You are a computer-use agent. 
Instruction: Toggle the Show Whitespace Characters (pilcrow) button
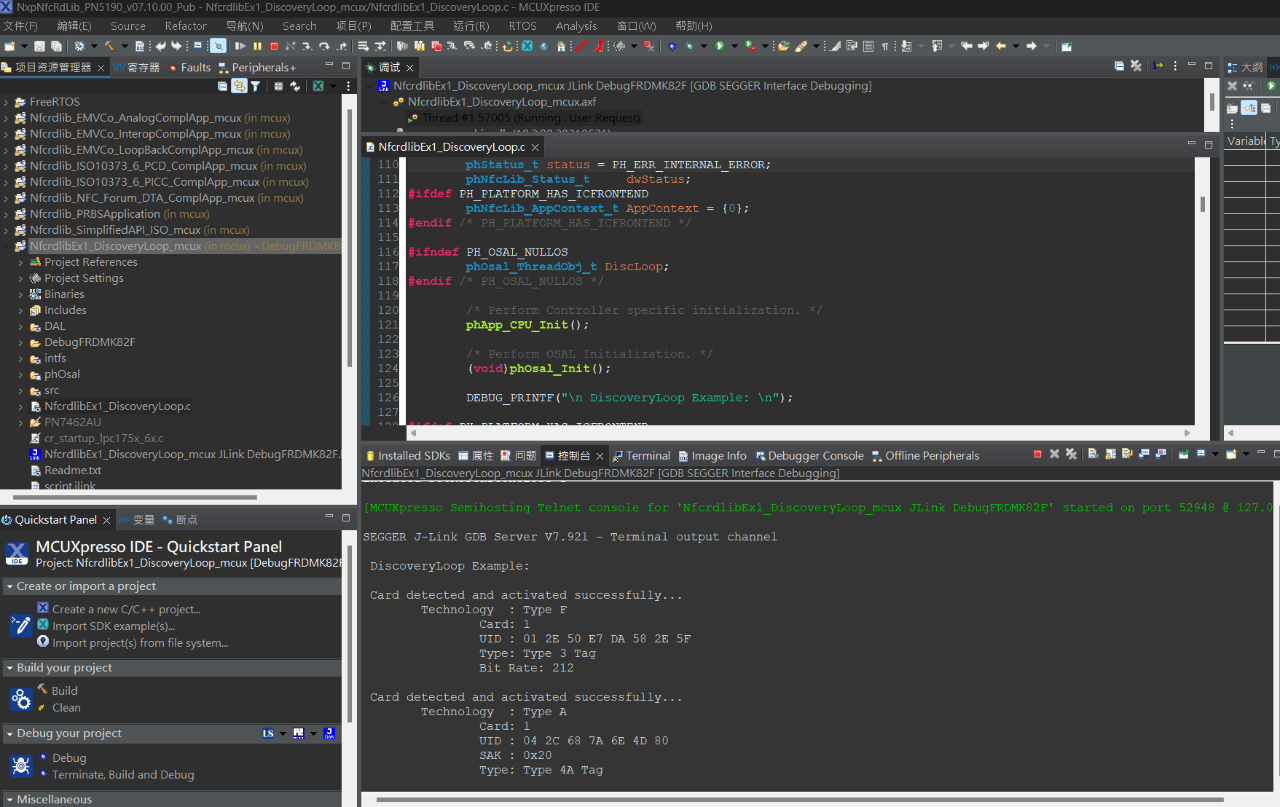point(884,46)
